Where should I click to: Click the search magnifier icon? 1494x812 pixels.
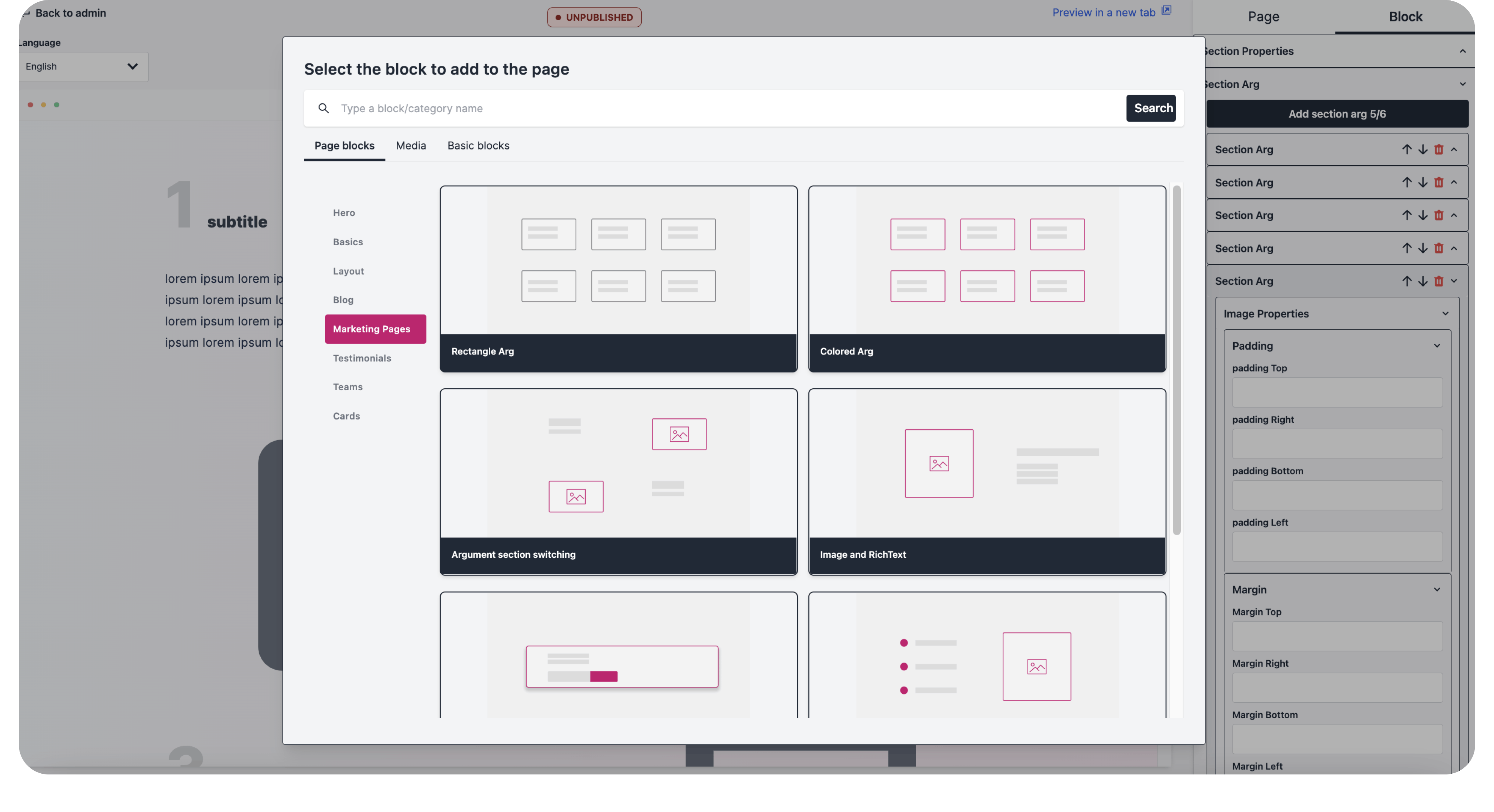pyautogui.click(x=323, y=108)
